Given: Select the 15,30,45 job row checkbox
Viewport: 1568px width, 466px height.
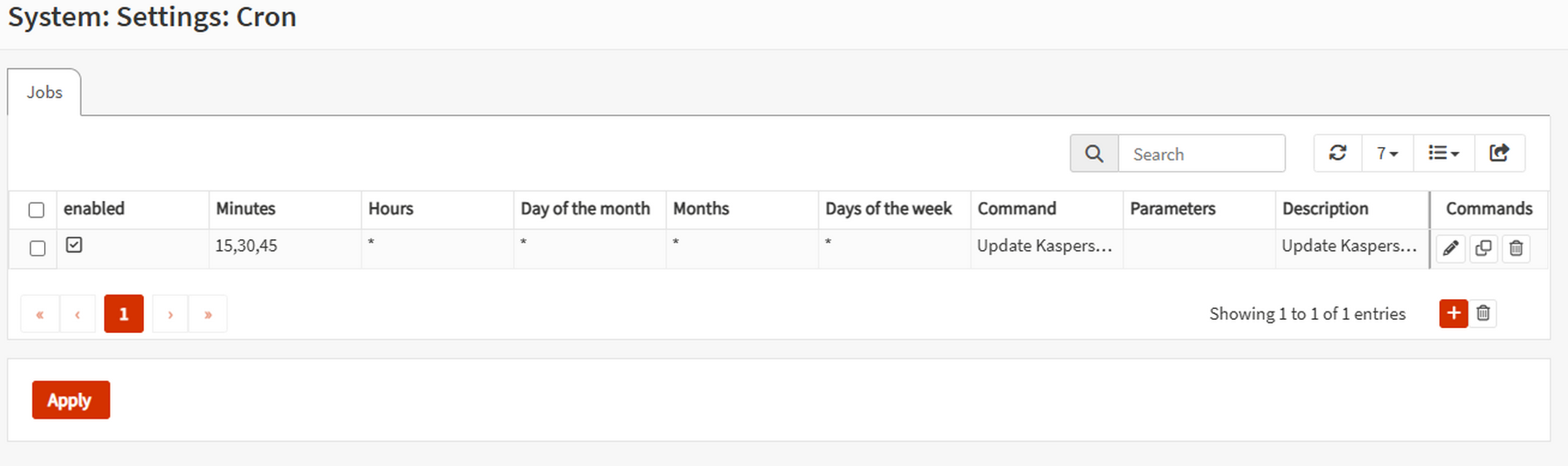Looking at the screenshot, I should (x=37, y=248).
